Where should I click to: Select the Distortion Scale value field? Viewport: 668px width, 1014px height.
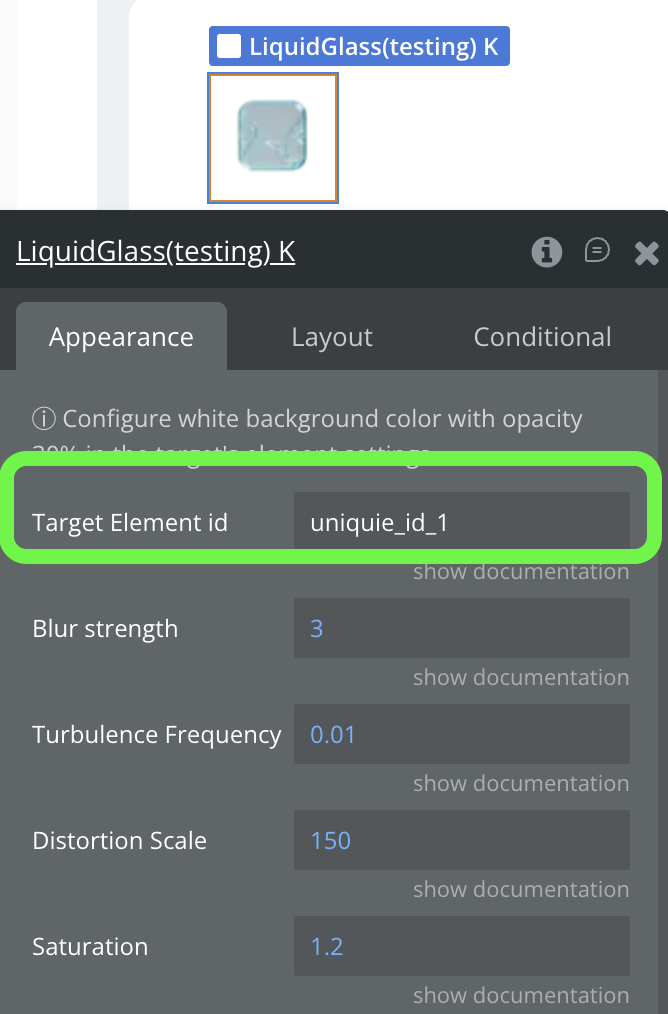pyautogui.click(x=461, y=840)
